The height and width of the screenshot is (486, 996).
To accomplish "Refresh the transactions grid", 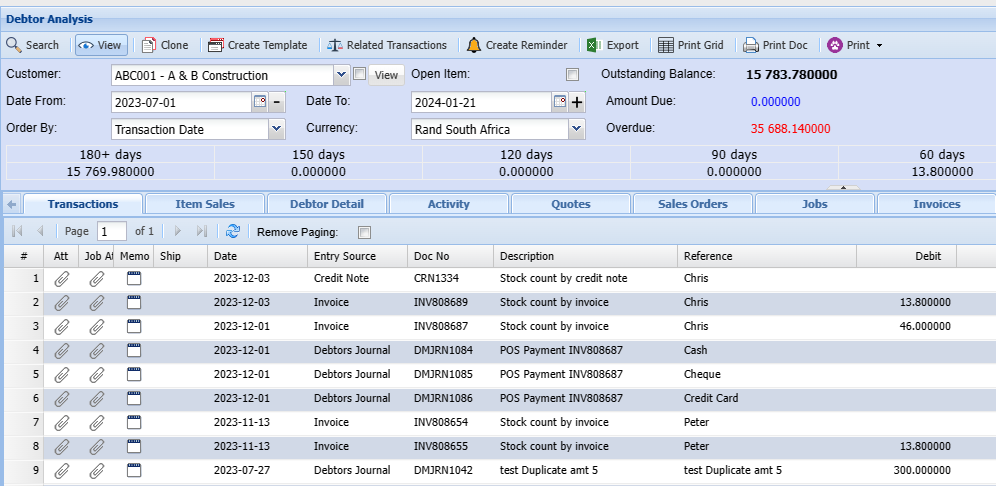I will (233, 231).
